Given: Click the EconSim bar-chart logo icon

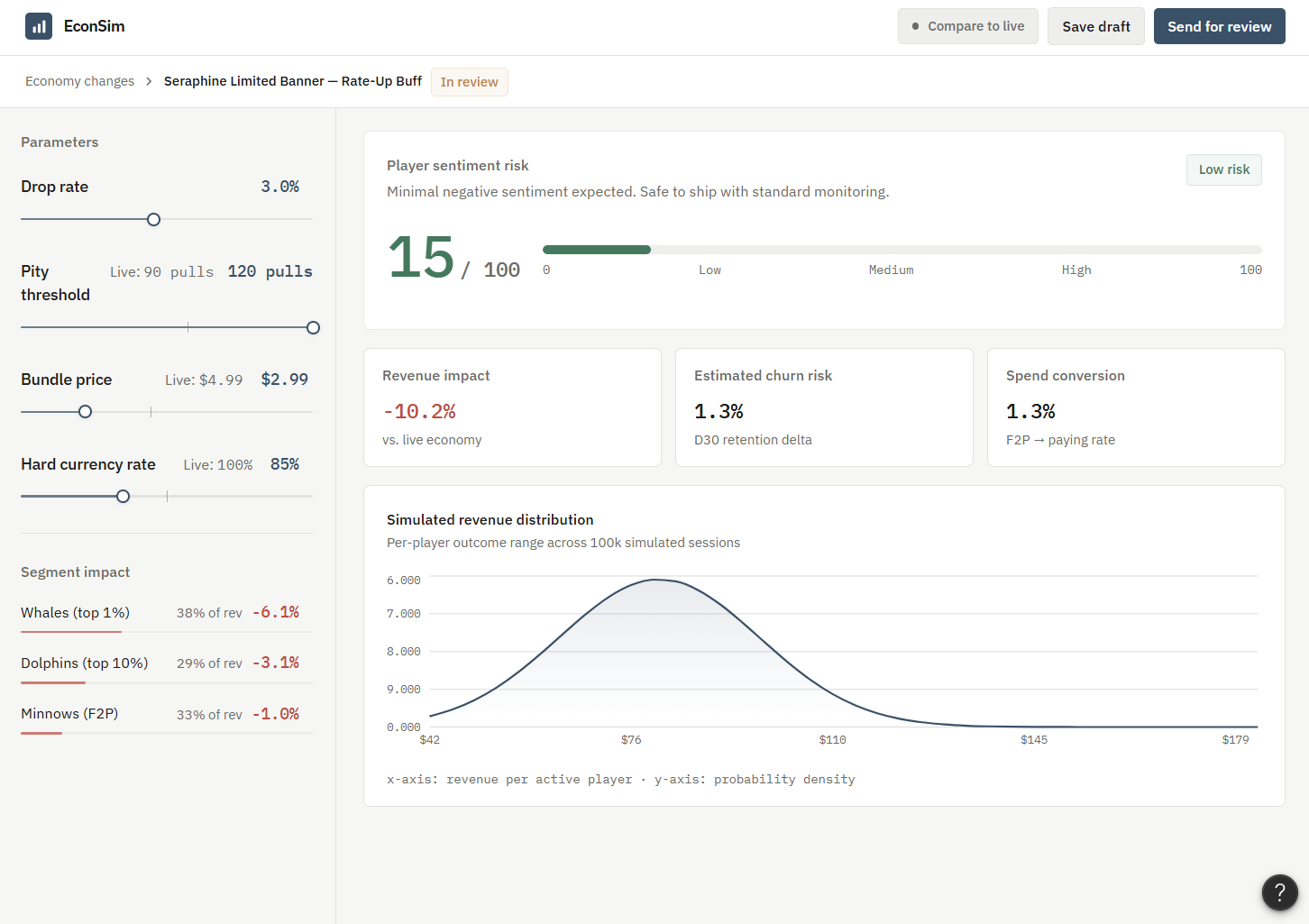Looking at the screenshot, I should pyautogui.click(x=39, y=26).
